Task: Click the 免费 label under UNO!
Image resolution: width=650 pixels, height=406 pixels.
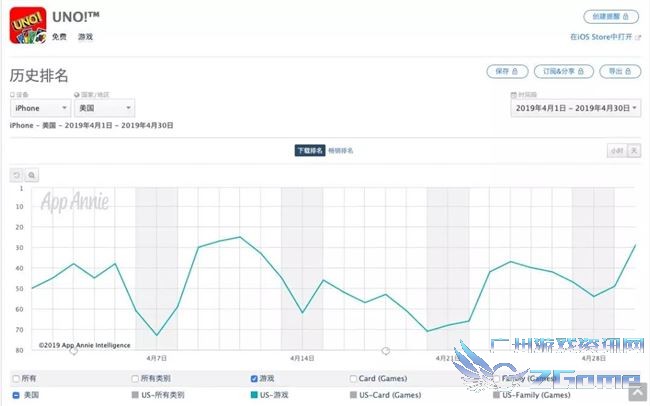Action: pyautogui.click(x=59, y=37)
